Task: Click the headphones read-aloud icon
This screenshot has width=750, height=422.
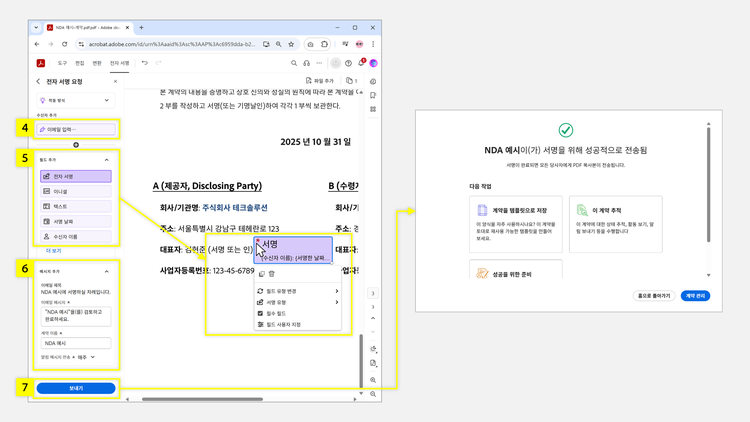Action: (307, 63)
